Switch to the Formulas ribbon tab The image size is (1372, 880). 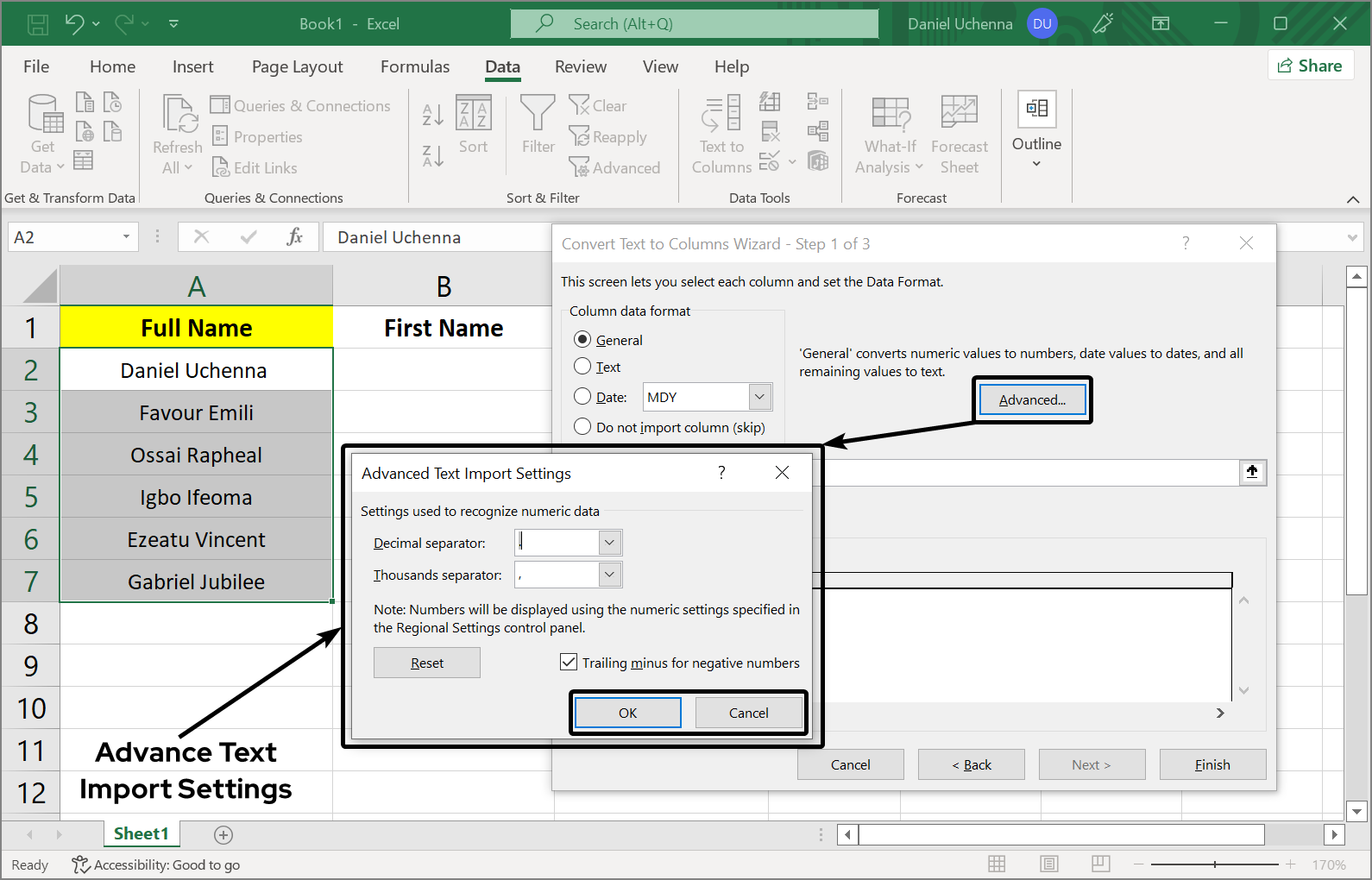click(415, 66)
